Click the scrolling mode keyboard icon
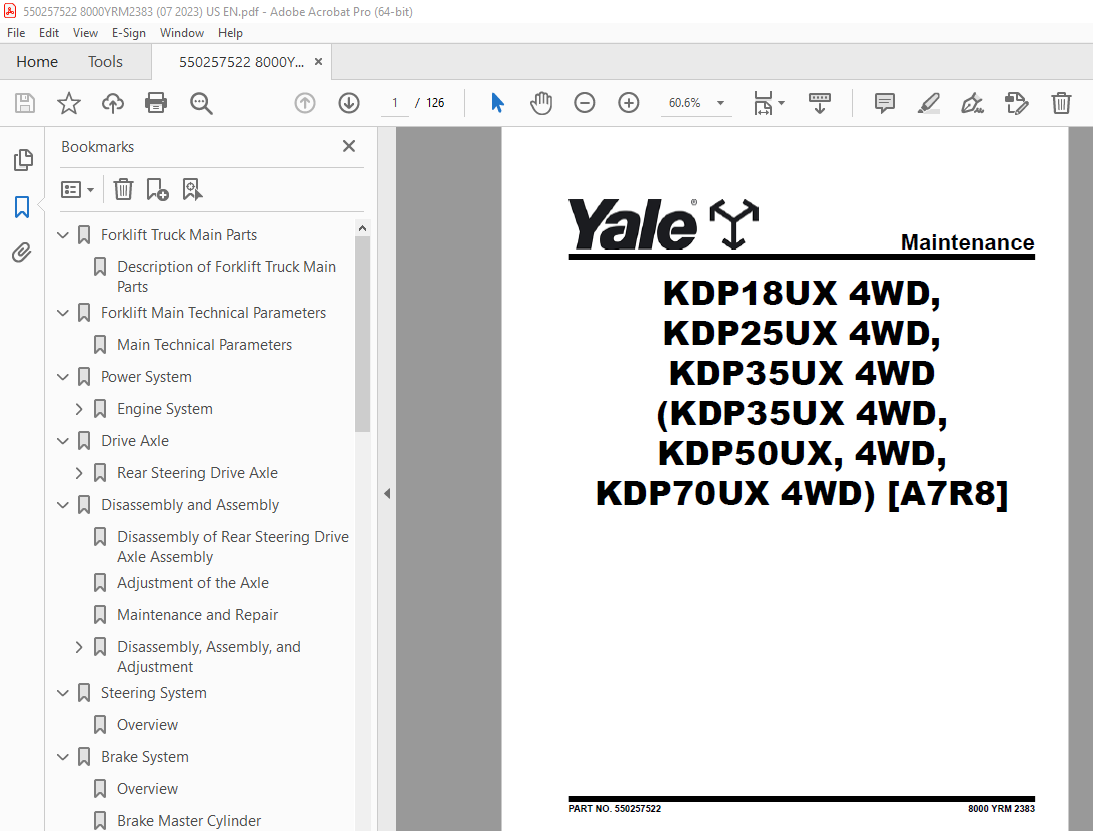 (x=820, y=103)
